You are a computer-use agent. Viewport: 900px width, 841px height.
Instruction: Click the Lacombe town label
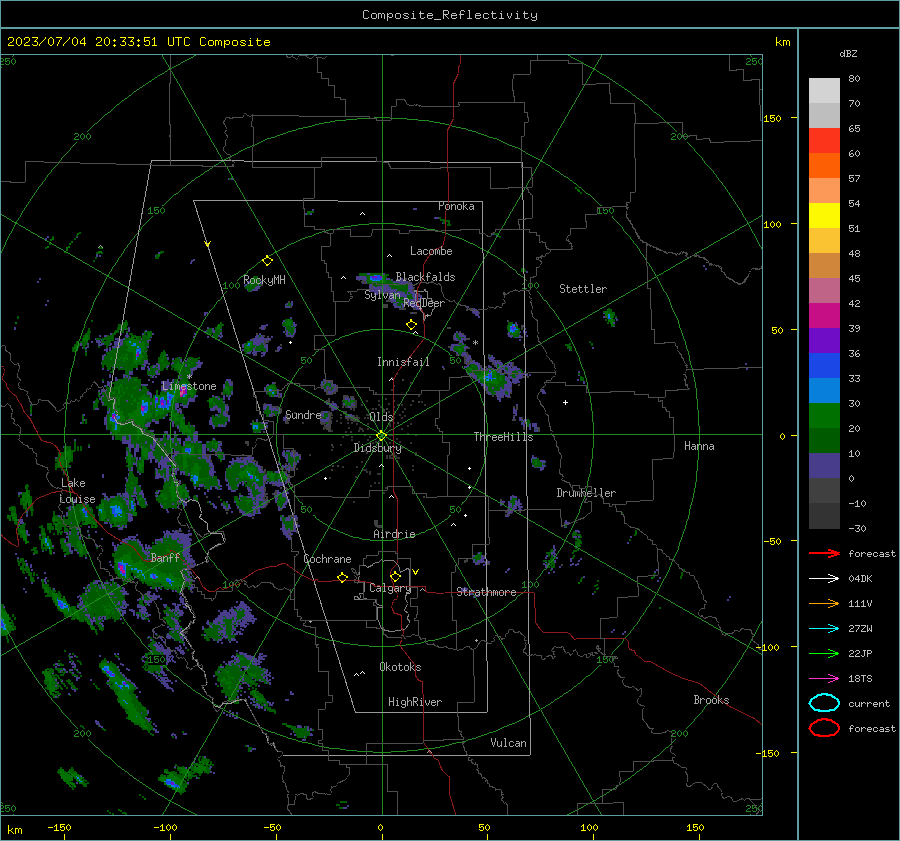point(431,251)
